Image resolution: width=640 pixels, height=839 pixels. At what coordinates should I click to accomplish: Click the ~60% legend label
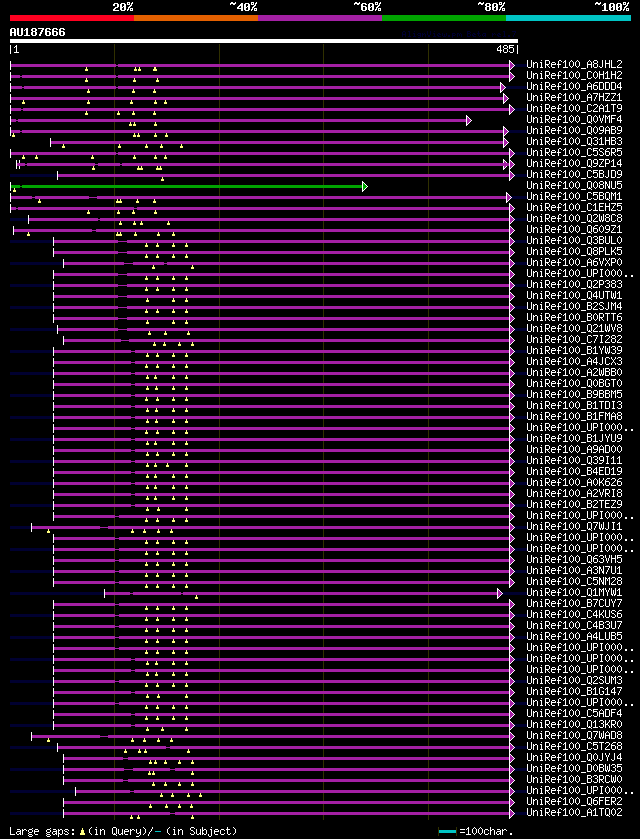(367, 7)
